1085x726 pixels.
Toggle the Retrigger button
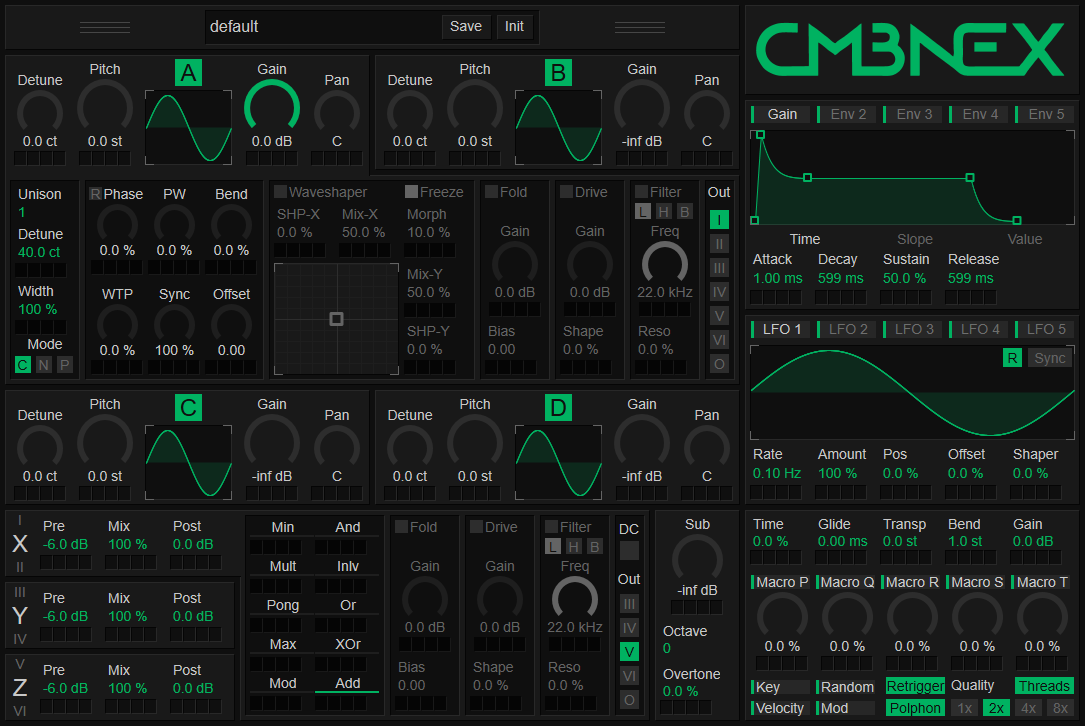(915, 686)
